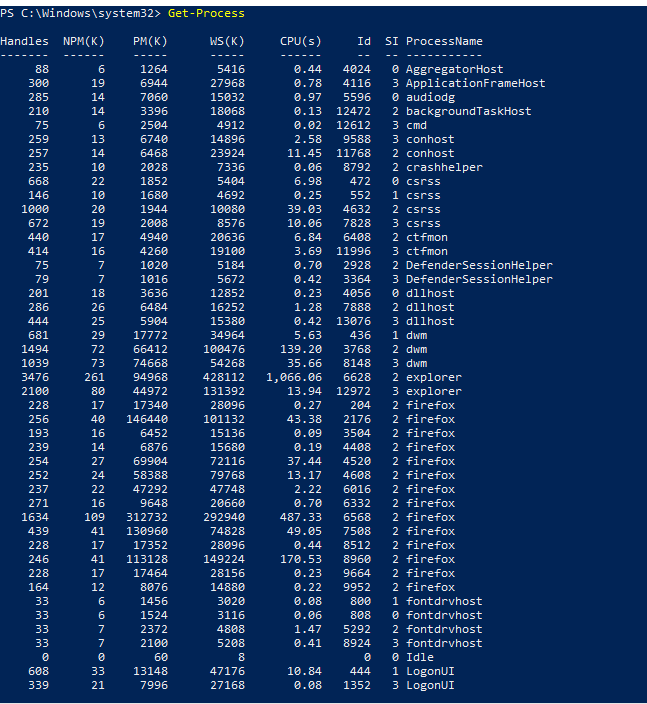Click the Handles column header

[x=24, y=41]
